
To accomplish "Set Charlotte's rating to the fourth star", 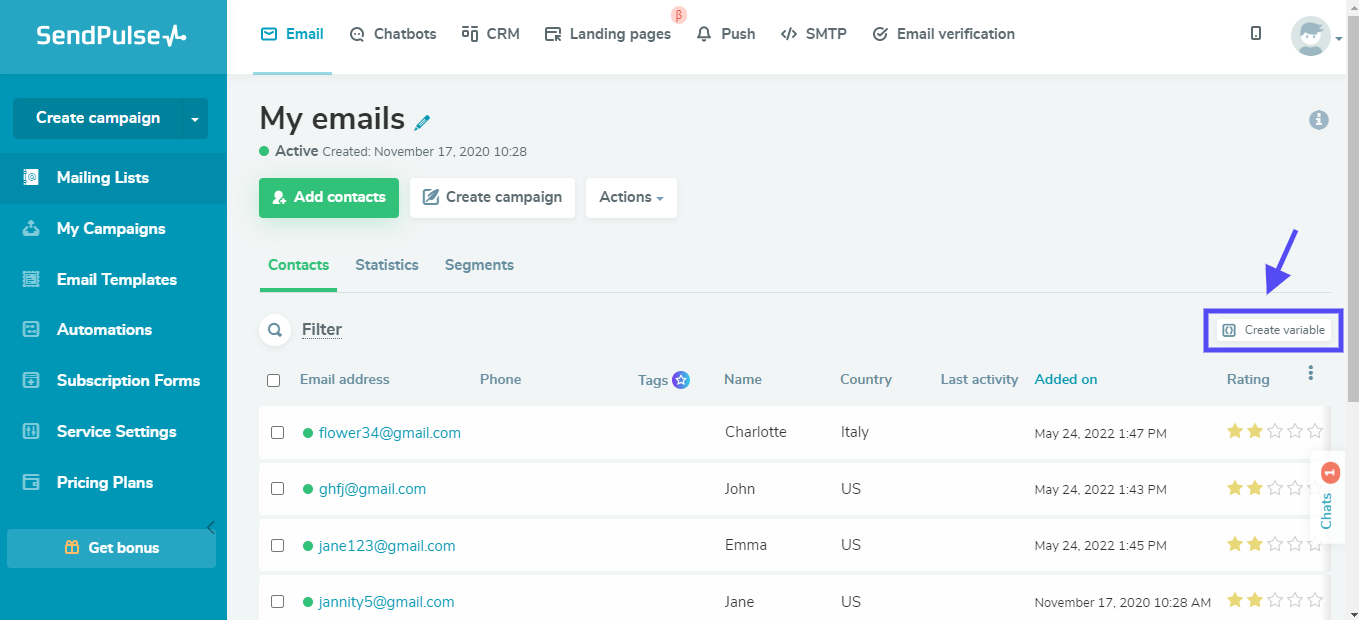I will click(x=1295, y=432).
